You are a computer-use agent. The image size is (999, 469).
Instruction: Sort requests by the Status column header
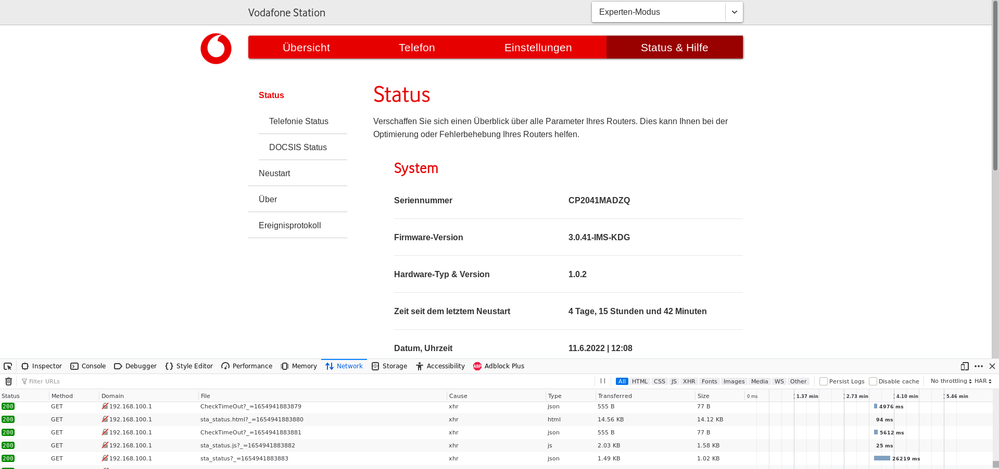(x=24, y=396)
